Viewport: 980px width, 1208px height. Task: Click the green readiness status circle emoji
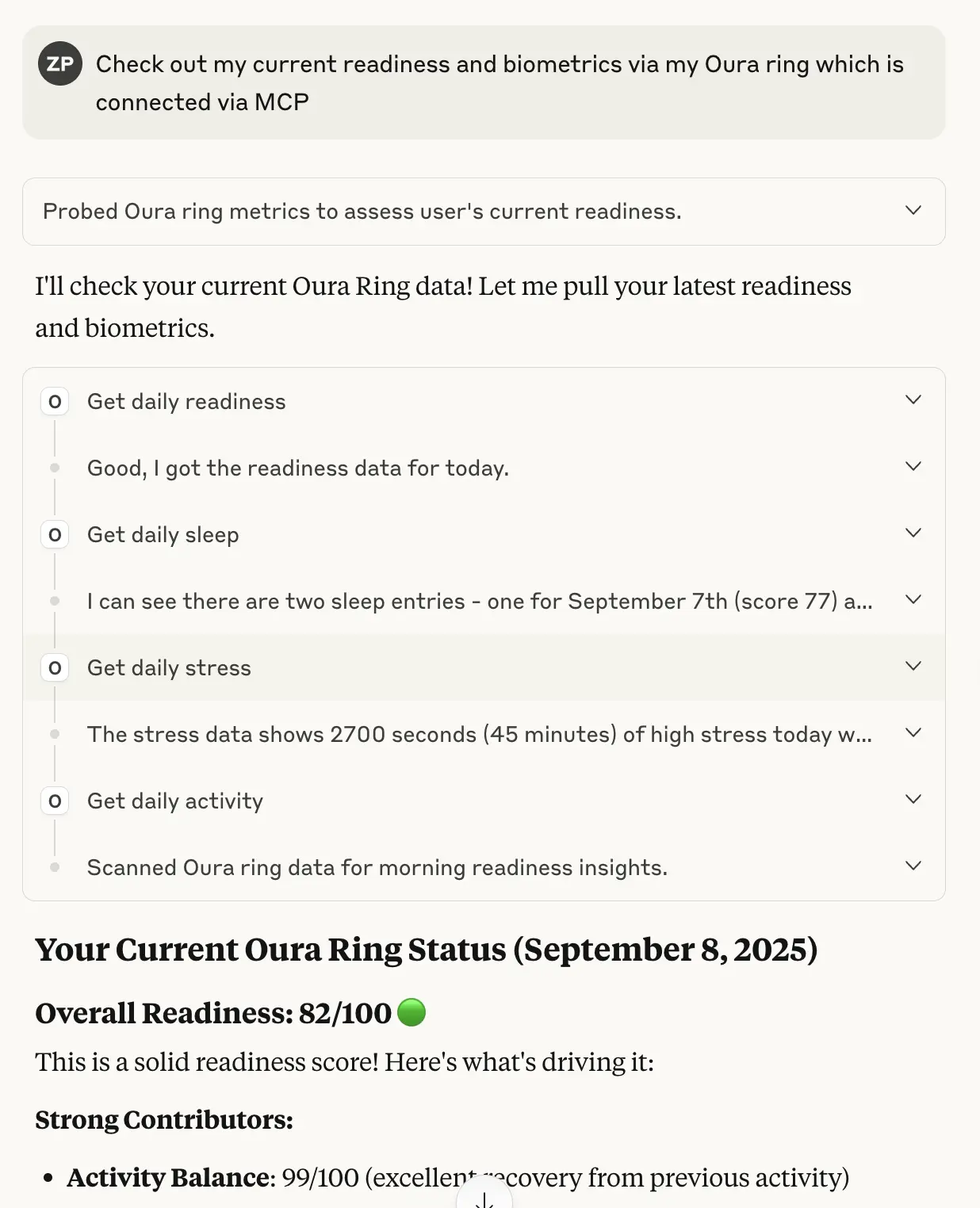(x=411, y=1012)
